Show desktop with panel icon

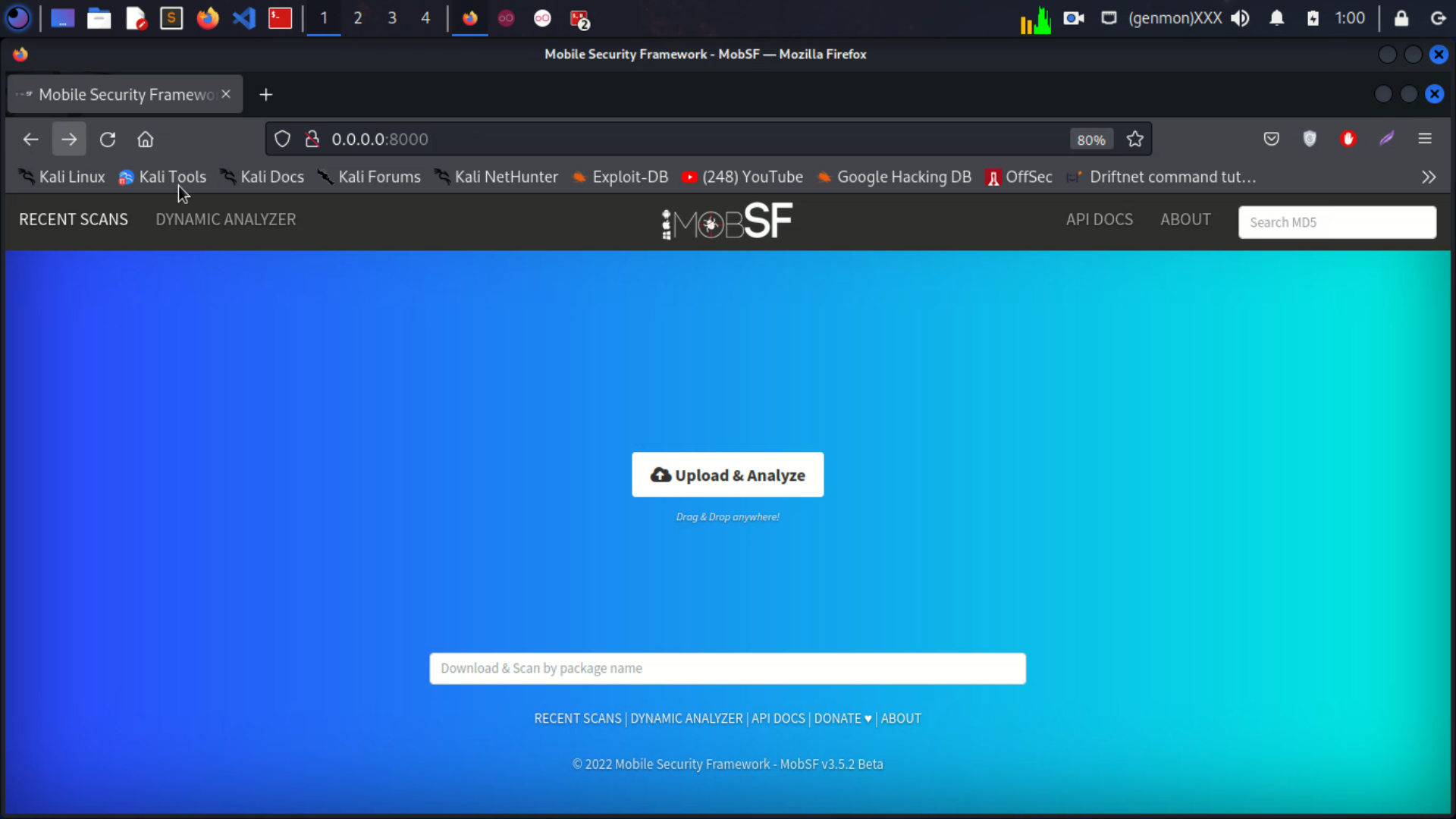(x=62, y=18)
